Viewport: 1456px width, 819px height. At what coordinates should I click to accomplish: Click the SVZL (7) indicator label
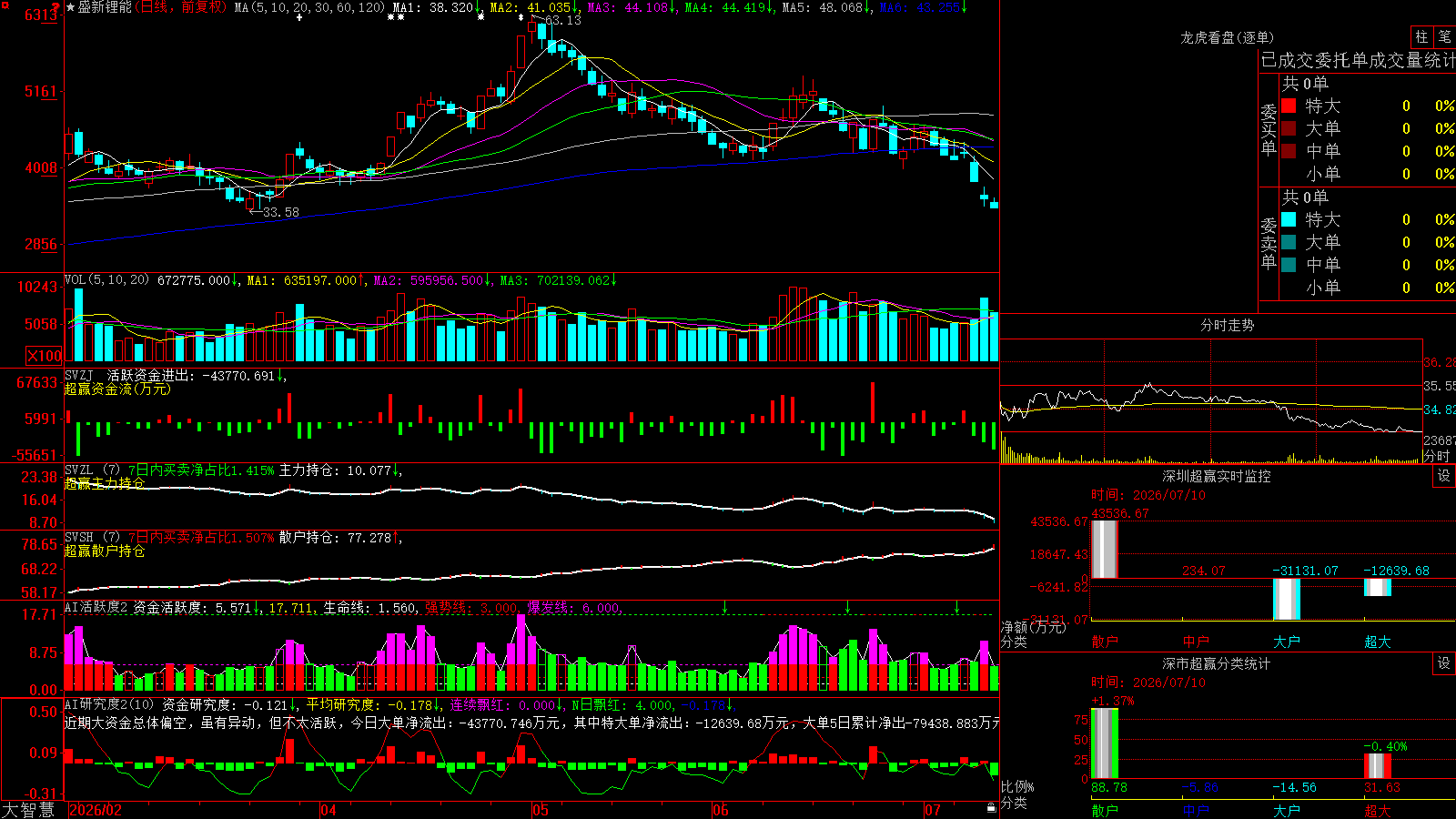pyautogui.click(x=93, y=470)
